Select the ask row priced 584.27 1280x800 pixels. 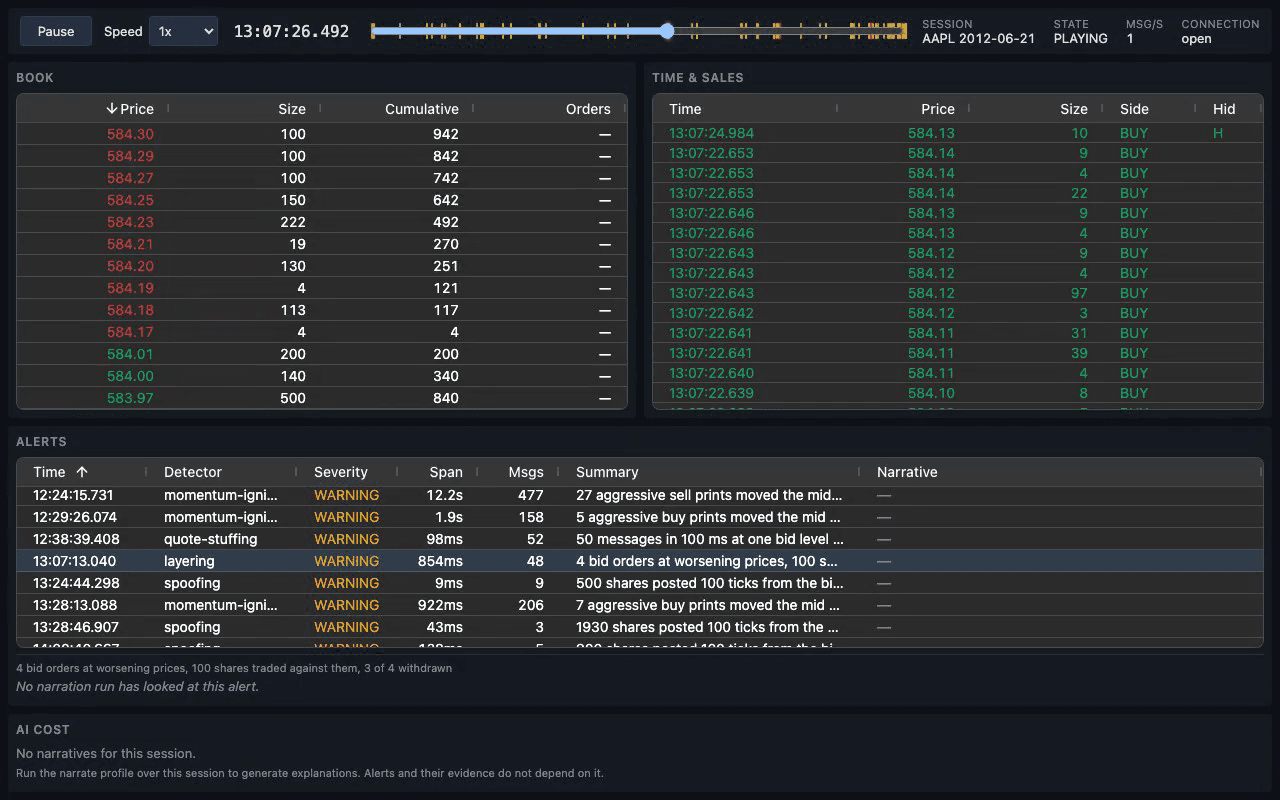coord(322,178)
